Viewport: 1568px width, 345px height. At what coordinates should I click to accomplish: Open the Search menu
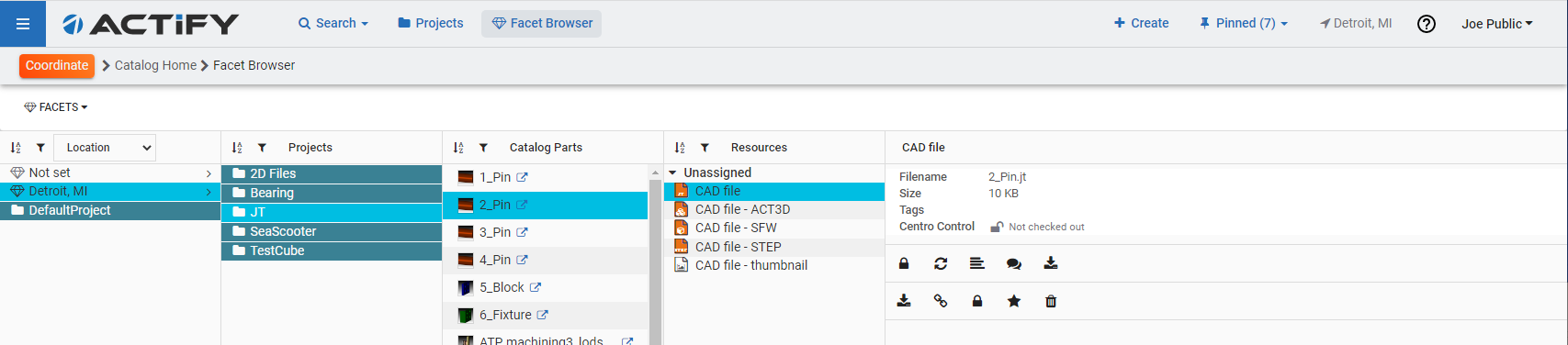click(333, 23)
